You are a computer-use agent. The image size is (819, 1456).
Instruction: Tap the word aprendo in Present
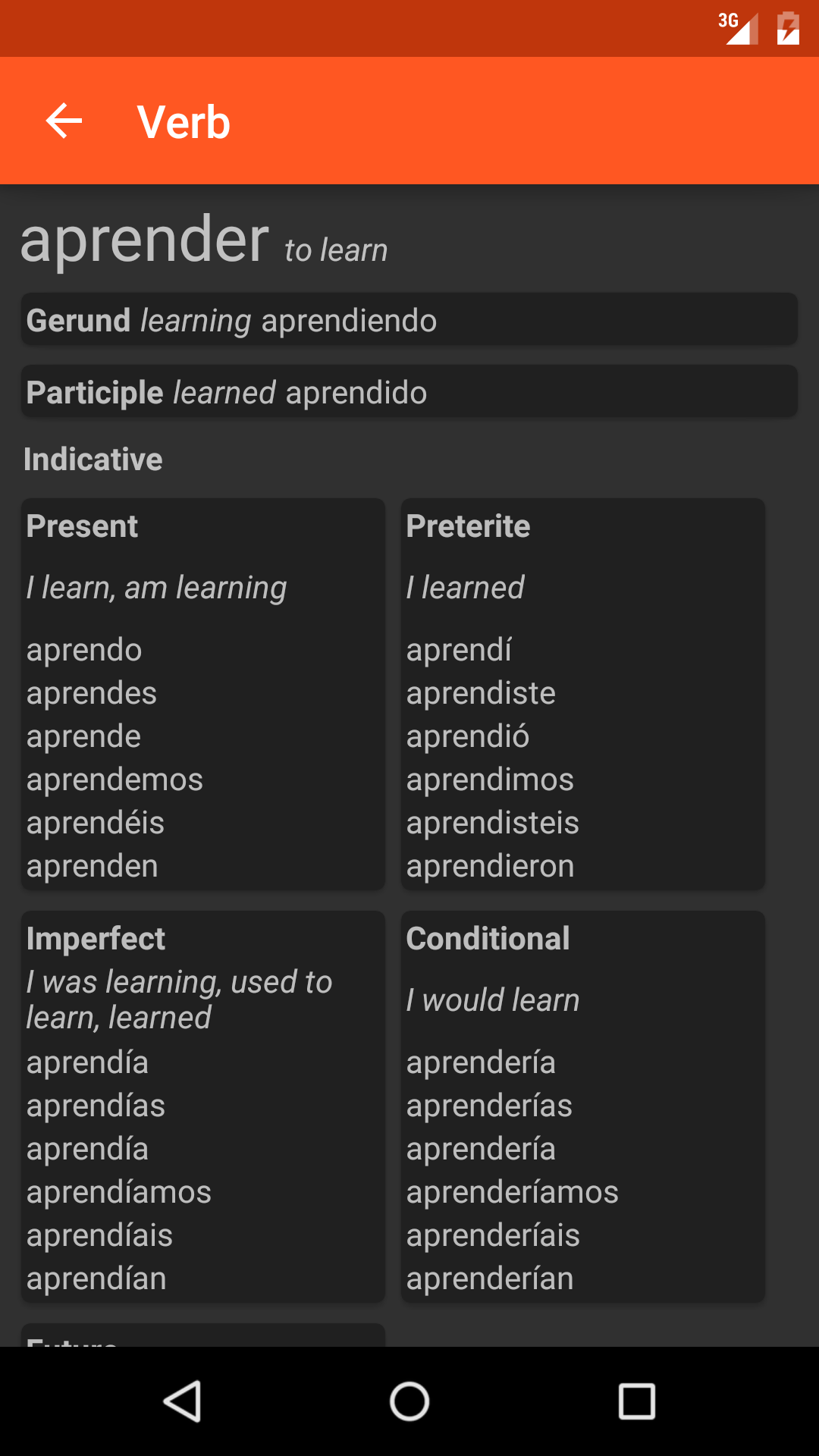pyautogui.click(x=84, y=650)
